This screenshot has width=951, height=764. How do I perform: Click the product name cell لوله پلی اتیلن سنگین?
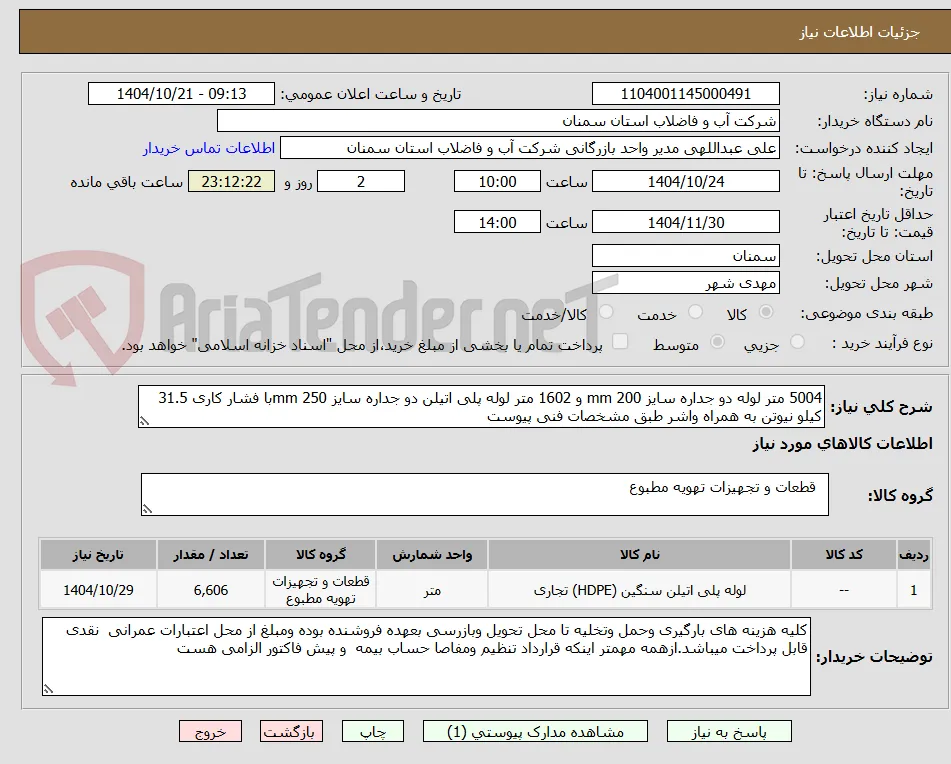(639, 590)
